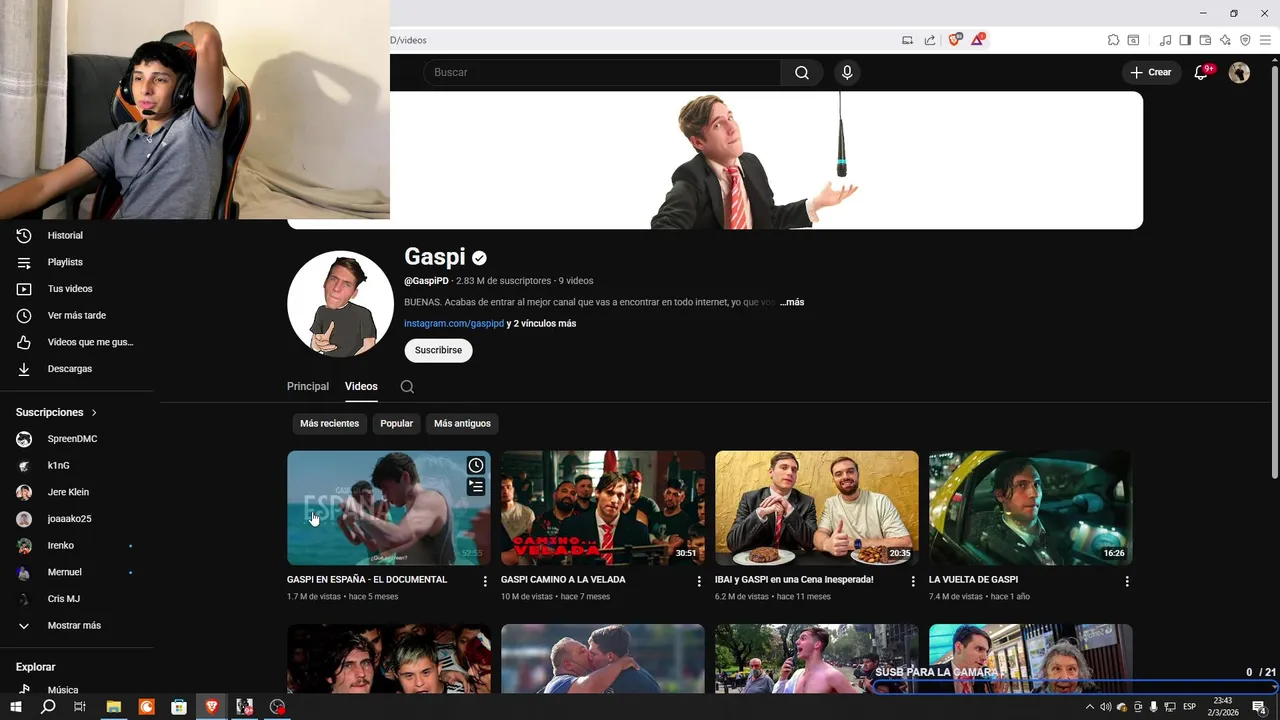
Task: Open options for CAMINO A LA VELADA video
Action: click(699, 581)
